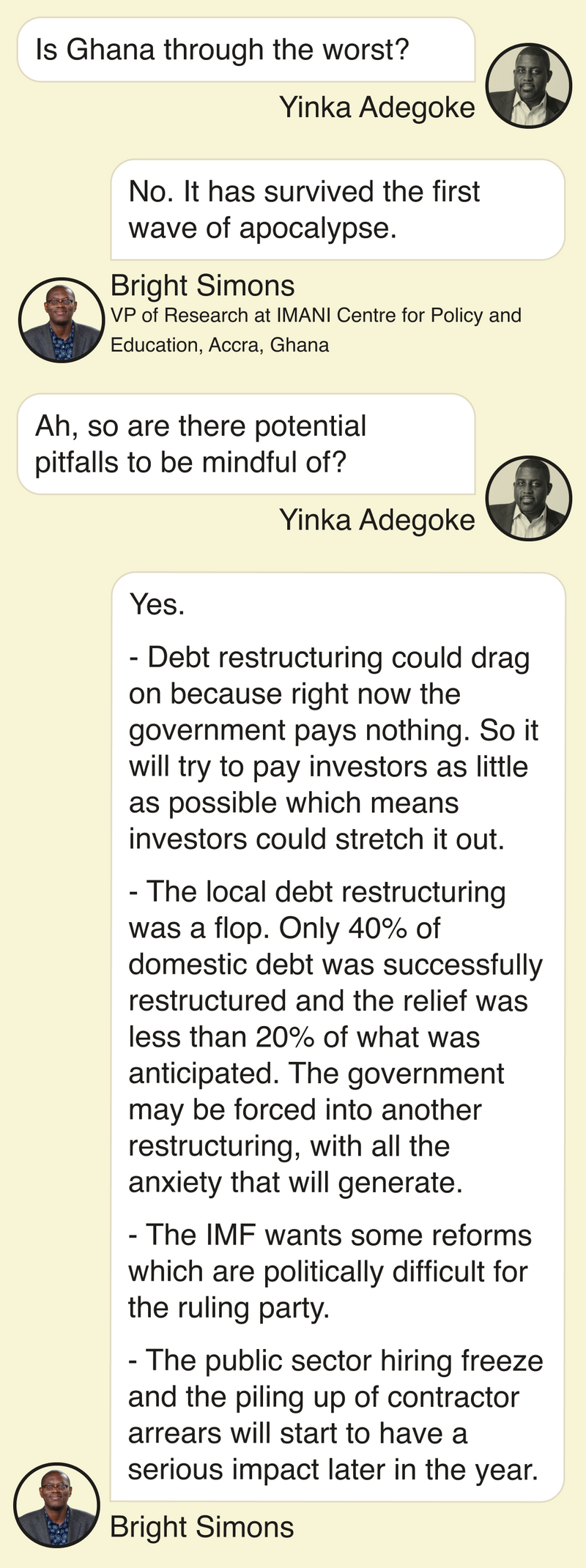586x1568 pixels.
Task: Click the public sector hiring freeze paragraph
Action: (x=335, y=1414)
